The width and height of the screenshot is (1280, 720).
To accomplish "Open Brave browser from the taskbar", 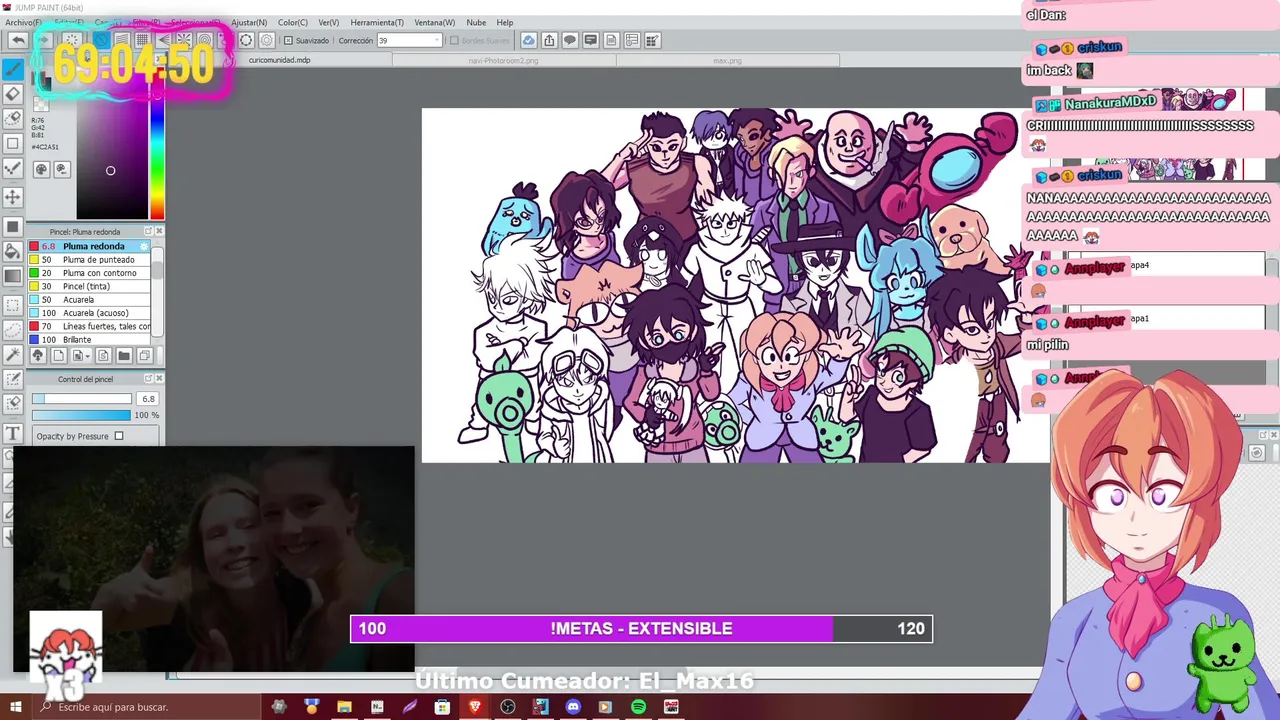I will click(475, 707).
